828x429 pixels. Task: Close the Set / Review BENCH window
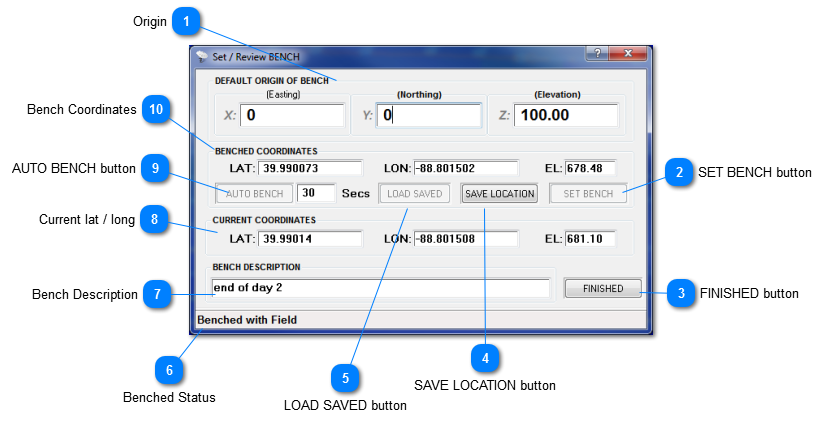coord(628,54)
